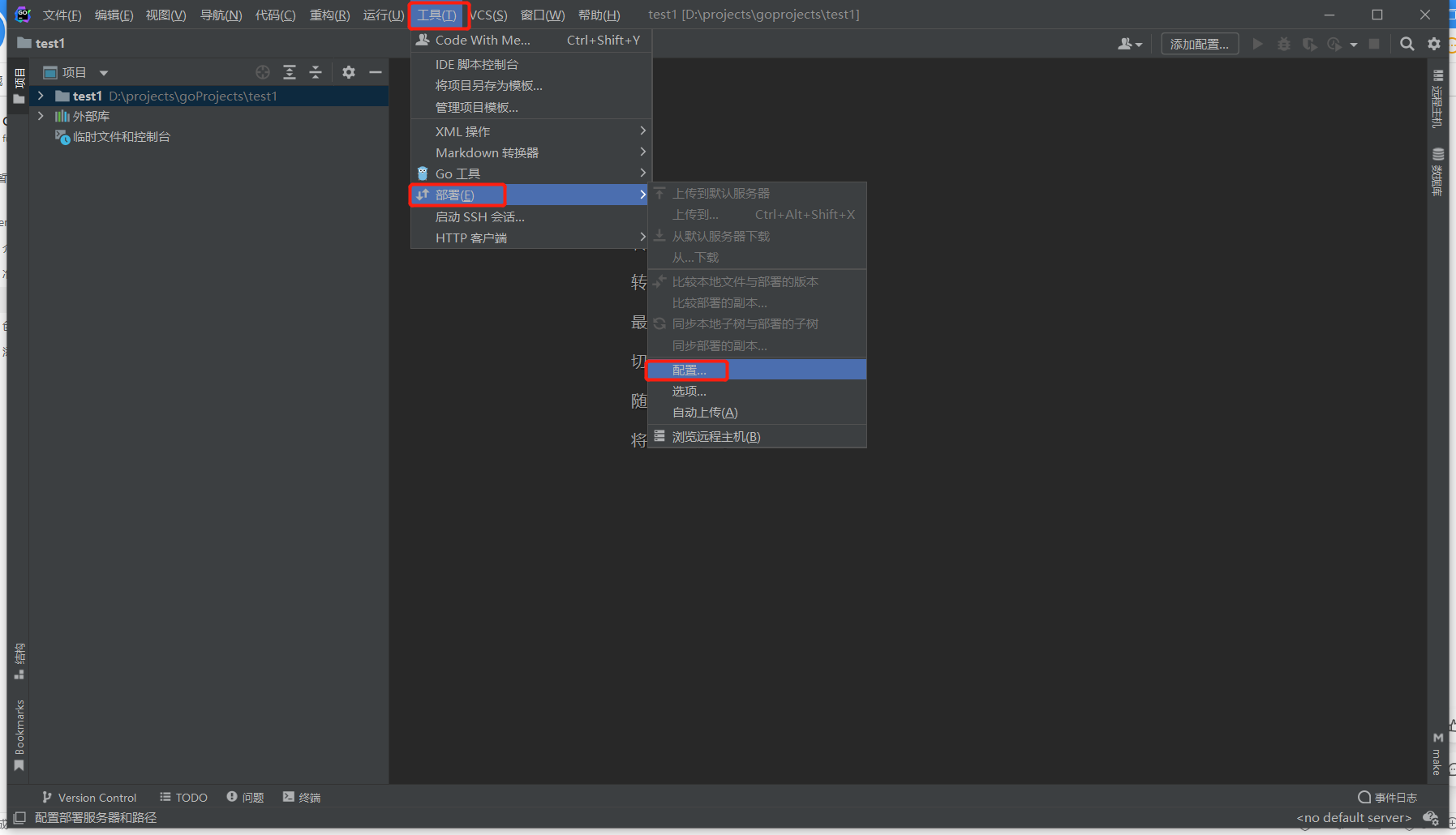Expand the 外部库 tree node
This screenshot has width=1456, height=835.
click(x=41, y=116)
